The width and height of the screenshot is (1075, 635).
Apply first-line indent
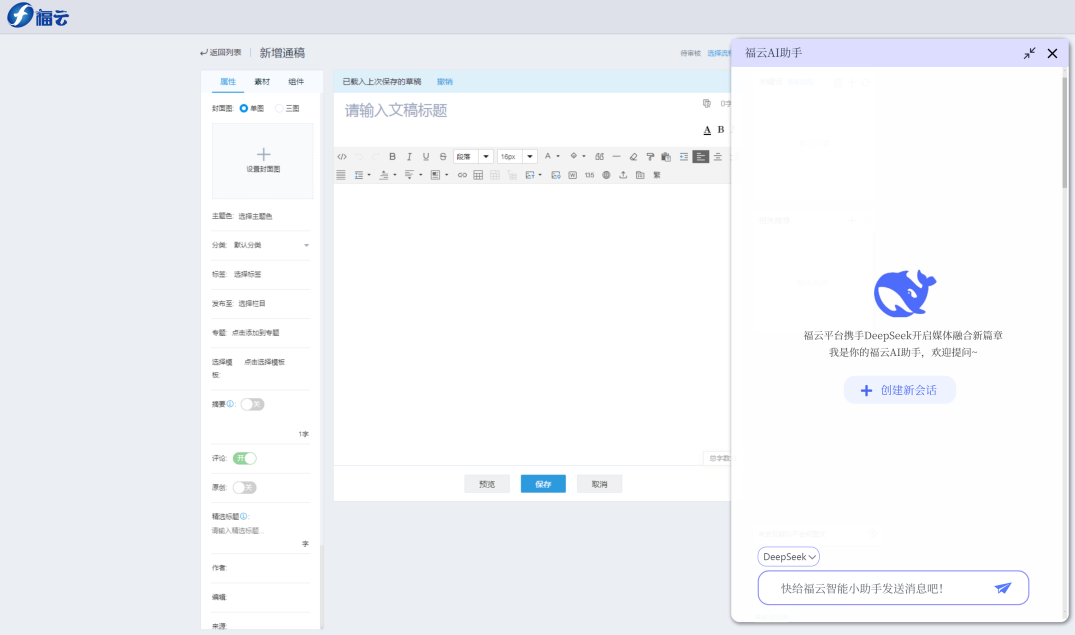coord(684,157)
